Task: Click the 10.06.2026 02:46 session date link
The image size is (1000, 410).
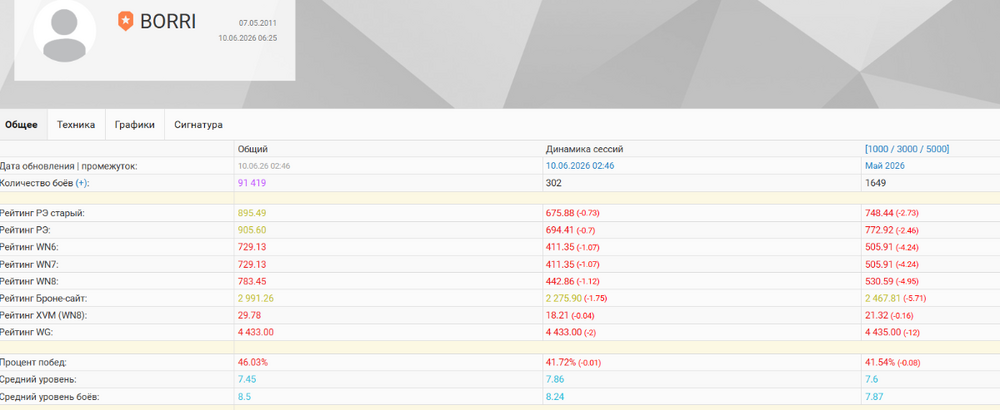Action: [580, 166]
